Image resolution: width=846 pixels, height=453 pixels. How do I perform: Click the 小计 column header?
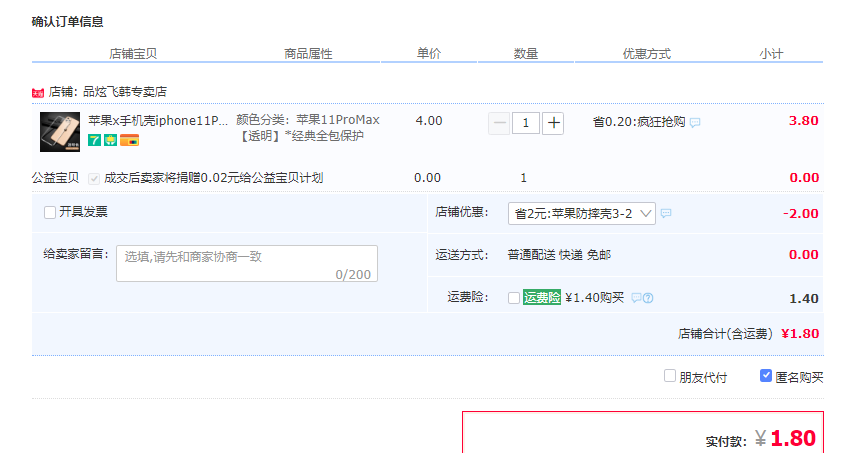pos(771,54)
